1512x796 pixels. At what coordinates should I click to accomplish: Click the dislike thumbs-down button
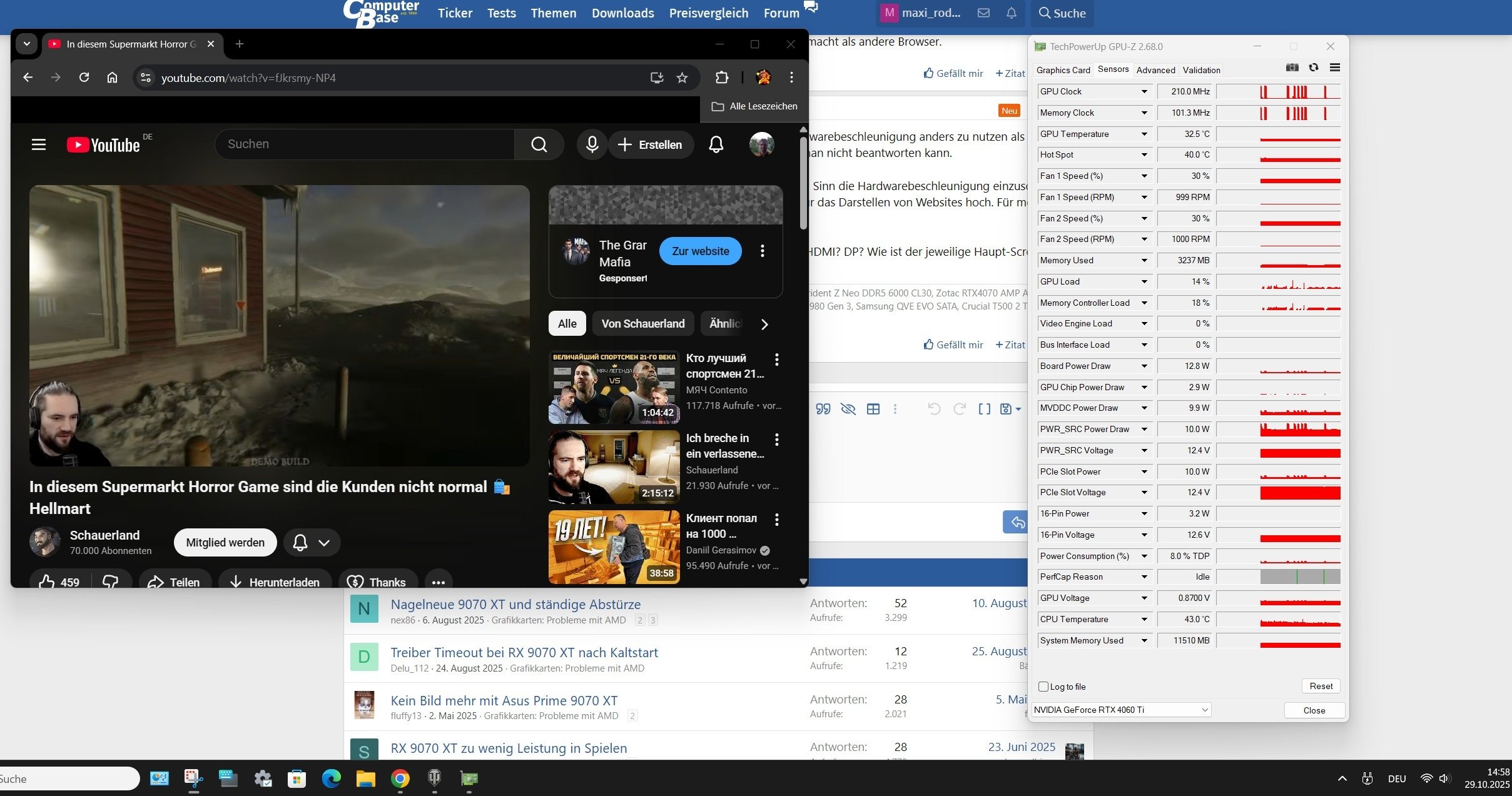coord(111,582)
